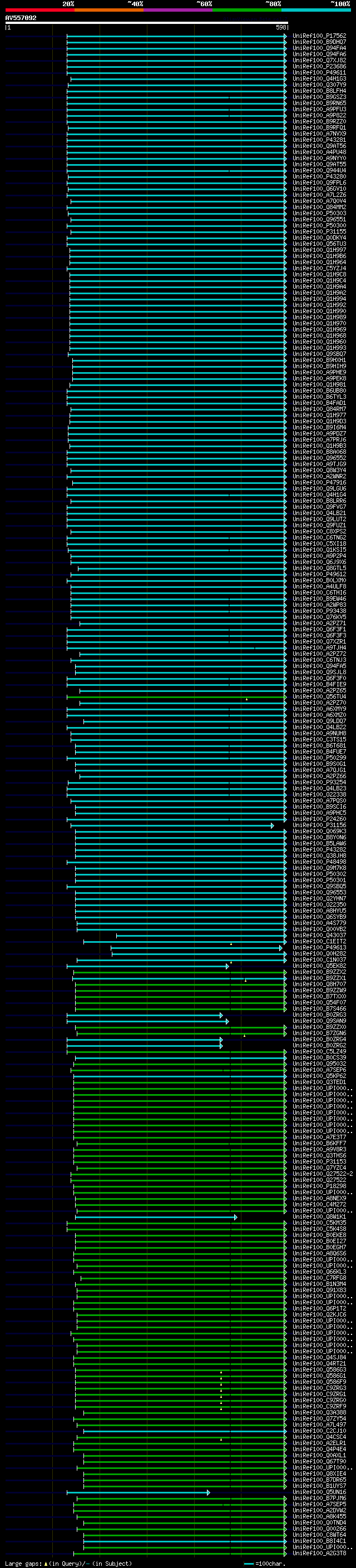Select the UniRef100_Q56TU4 hit label

(319, 696)
